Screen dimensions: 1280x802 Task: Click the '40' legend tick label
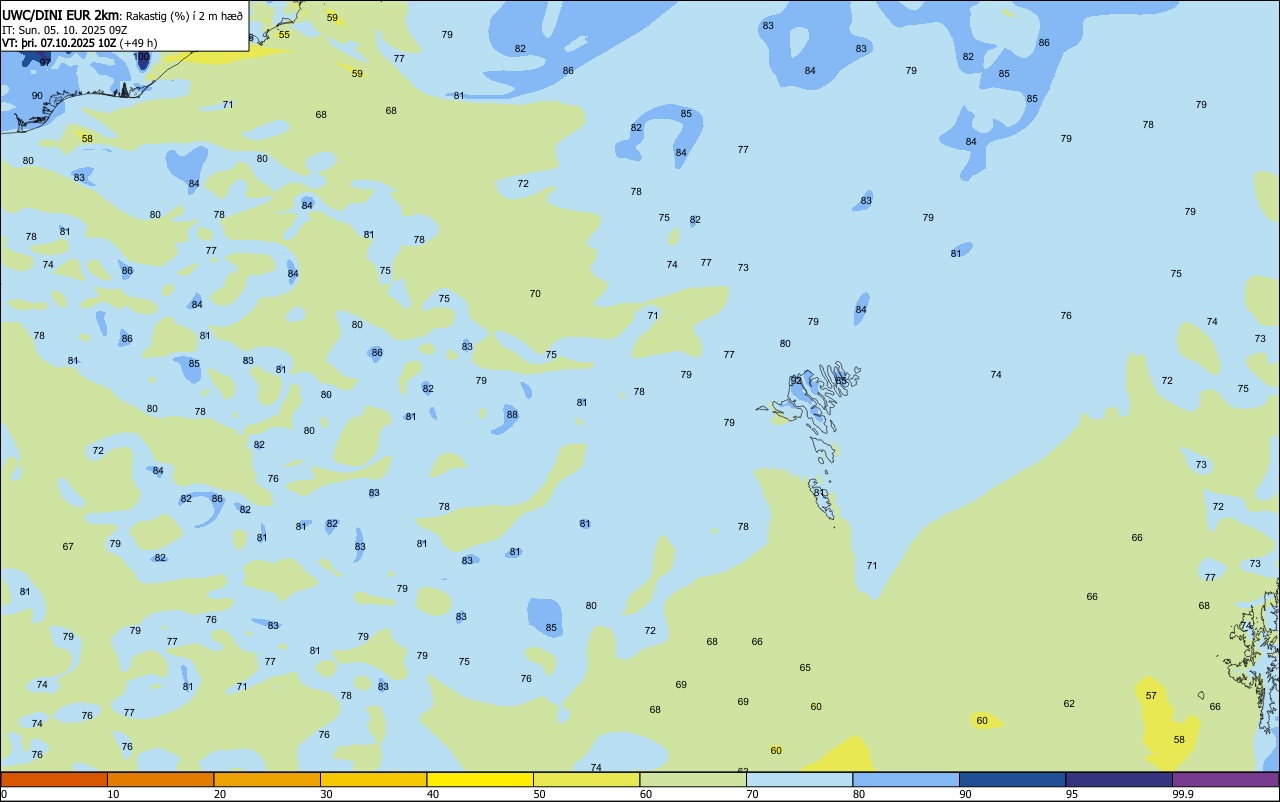pos(433,794)
